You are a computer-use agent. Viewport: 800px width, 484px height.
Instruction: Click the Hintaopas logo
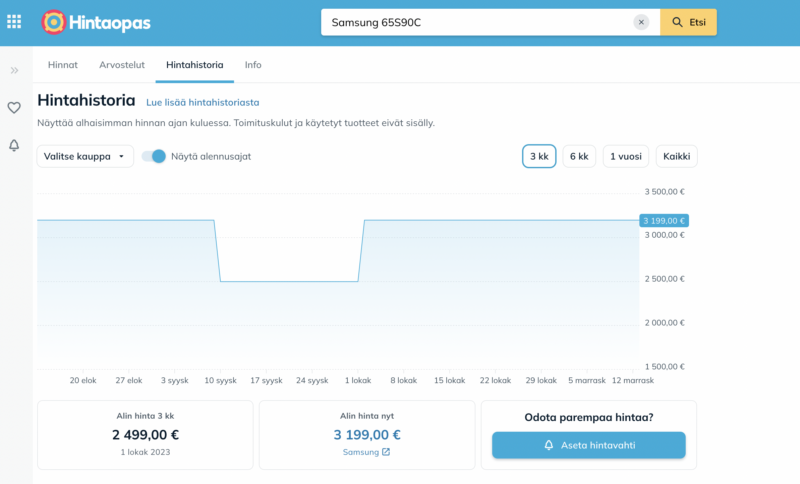pyautogui.click(x=98, y=22)
